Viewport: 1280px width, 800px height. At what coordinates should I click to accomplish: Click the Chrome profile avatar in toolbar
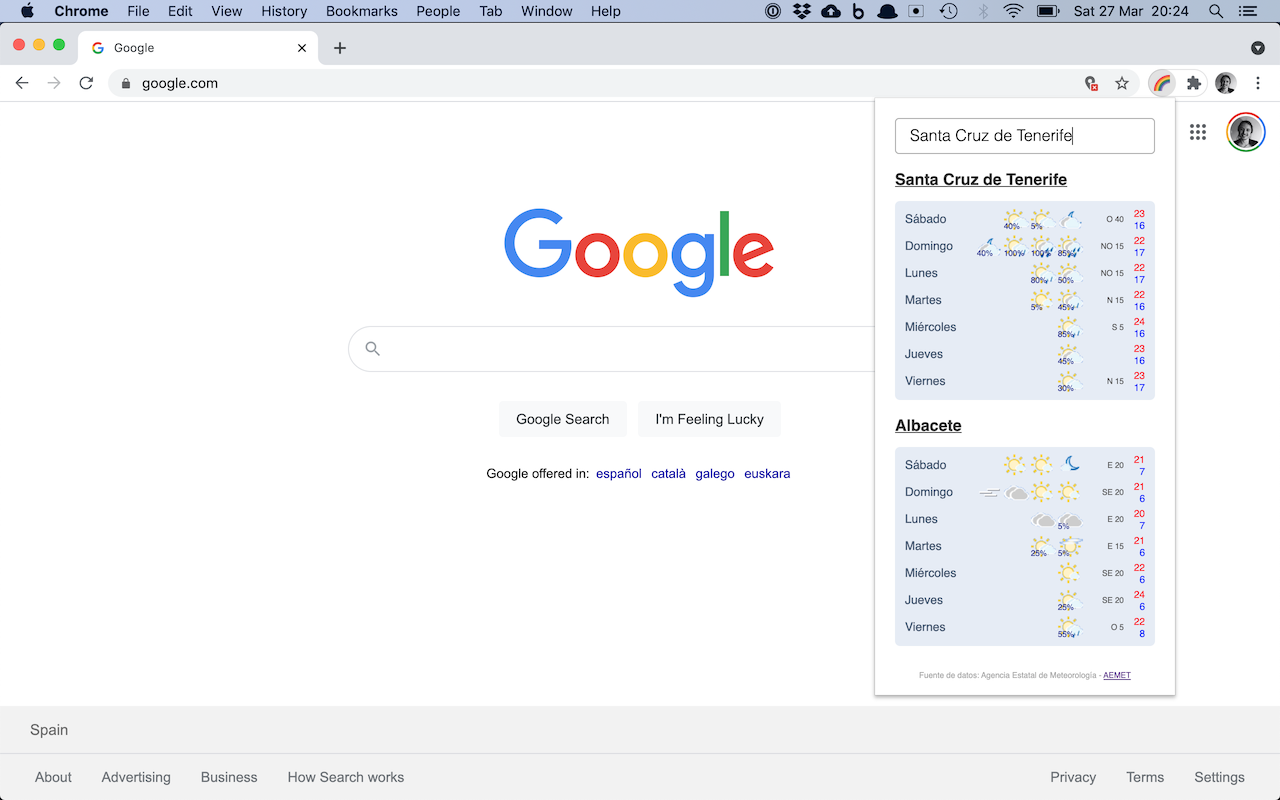click(1226, 83)
